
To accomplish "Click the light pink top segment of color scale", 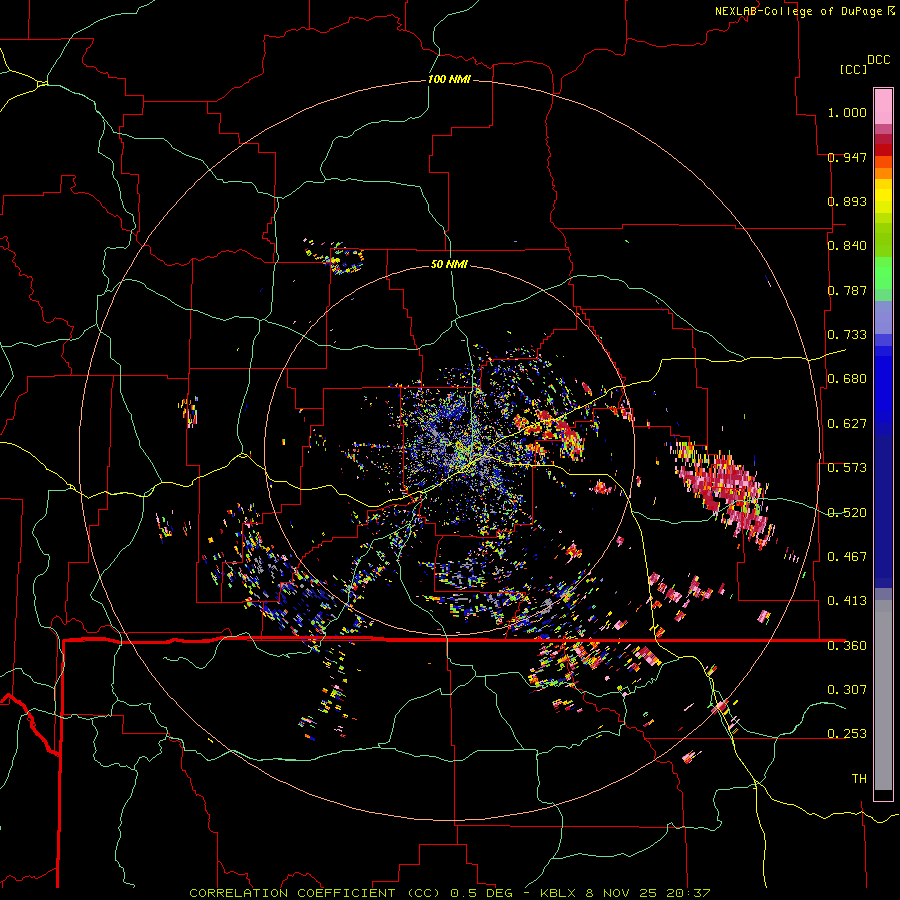I will (883, 106).
